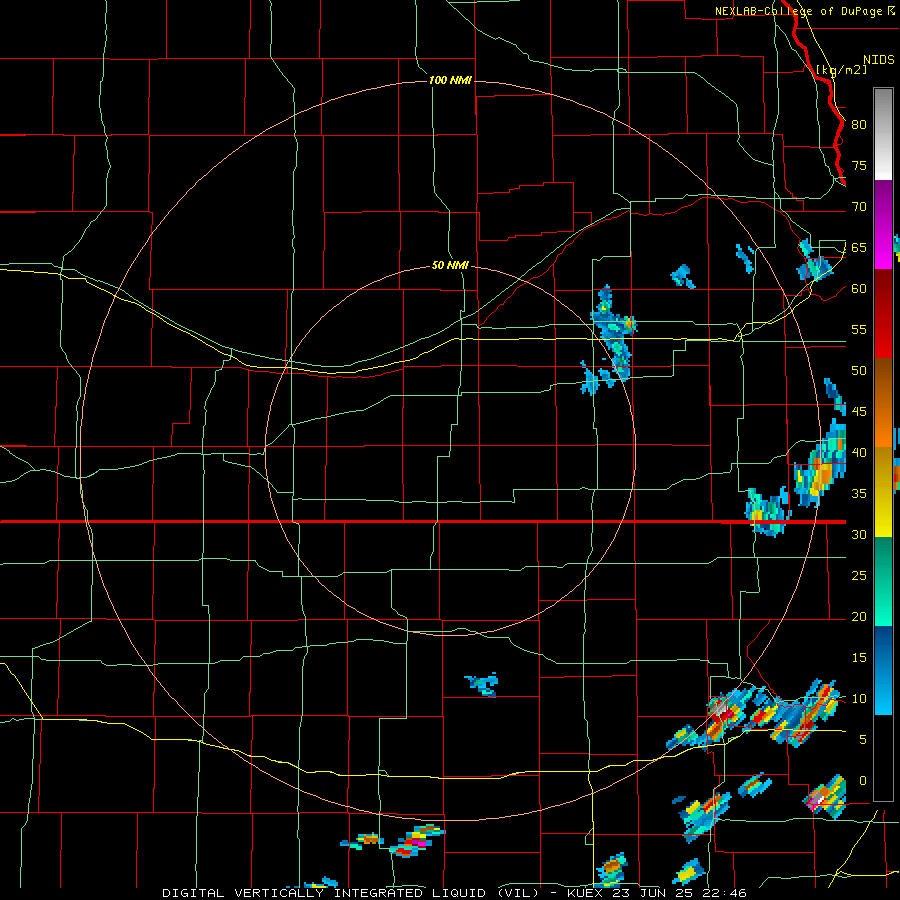
Task: Click the 75 value on the color scale
Action: click(859, 165)
